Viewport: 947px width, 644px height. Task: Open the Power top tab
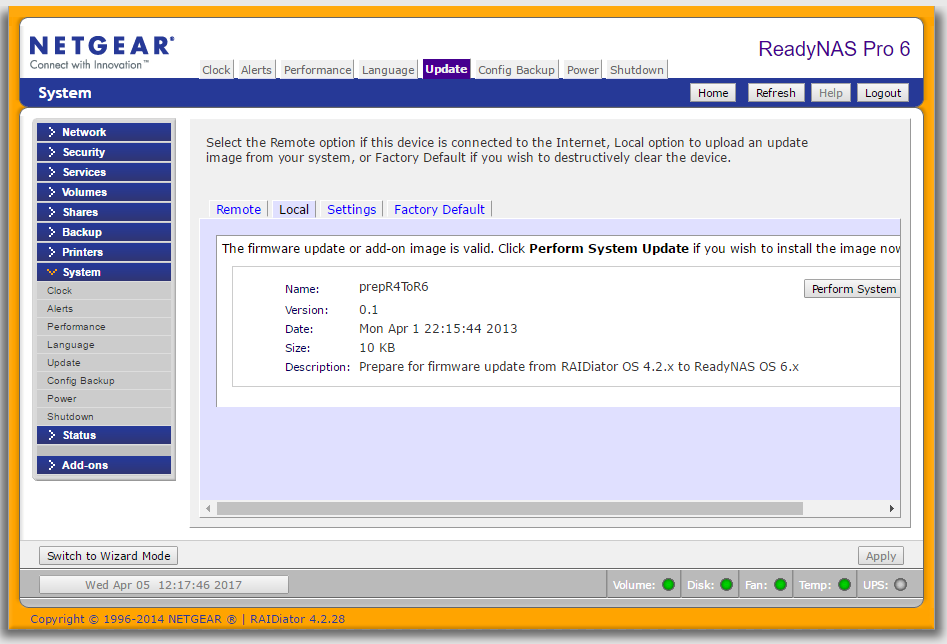tap(582, 70)
